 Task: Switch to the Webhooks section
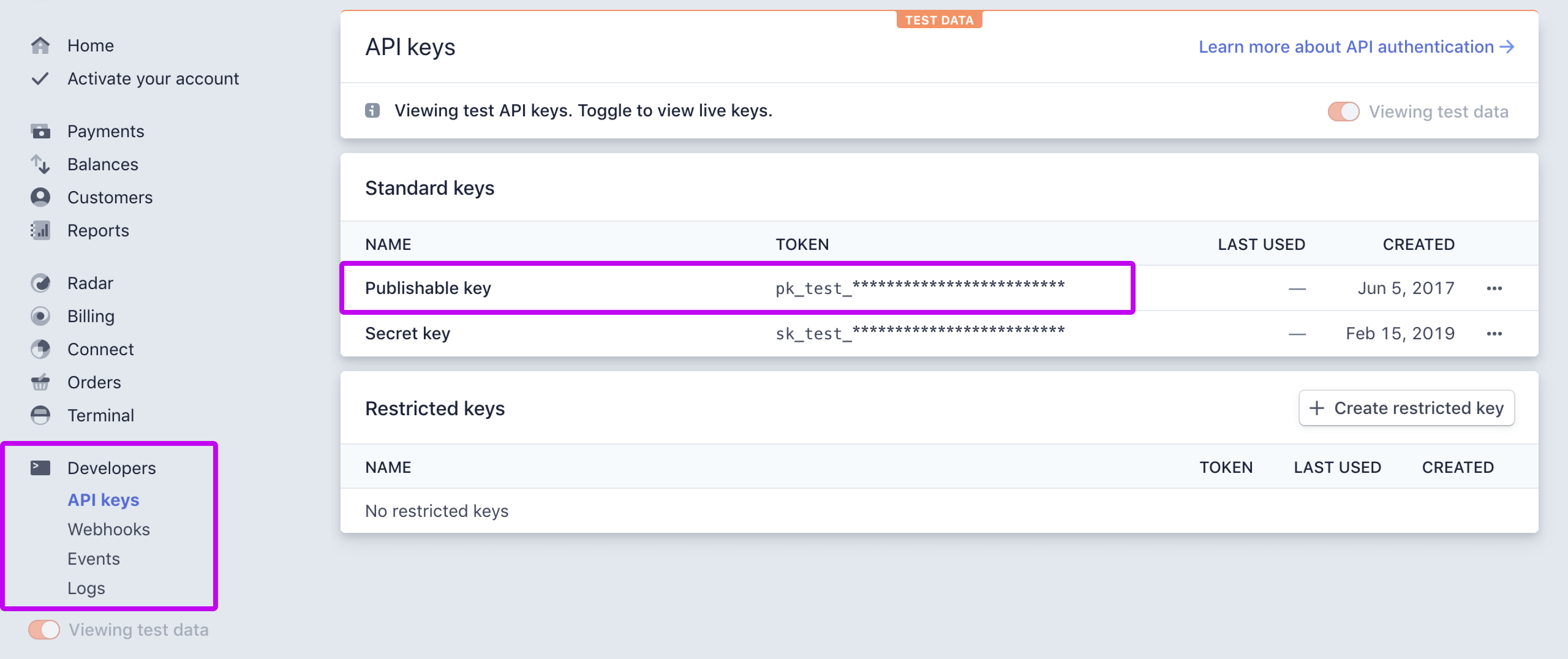click(109, 529)
